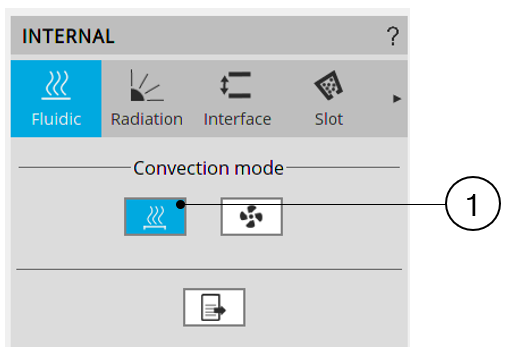Click the Slot perforated plate icon
Viewport: 511px width, 363px height.
pyautogui.click(x=329, y=85)
